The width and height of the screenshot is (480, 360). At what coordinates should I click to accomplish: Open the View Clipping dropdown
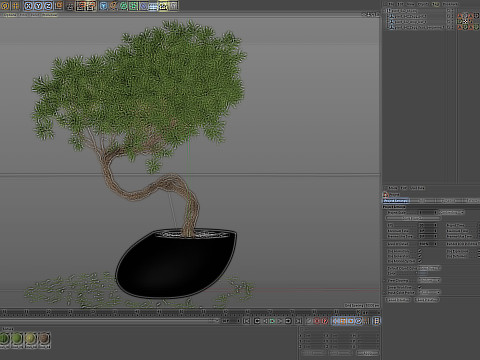429,280
